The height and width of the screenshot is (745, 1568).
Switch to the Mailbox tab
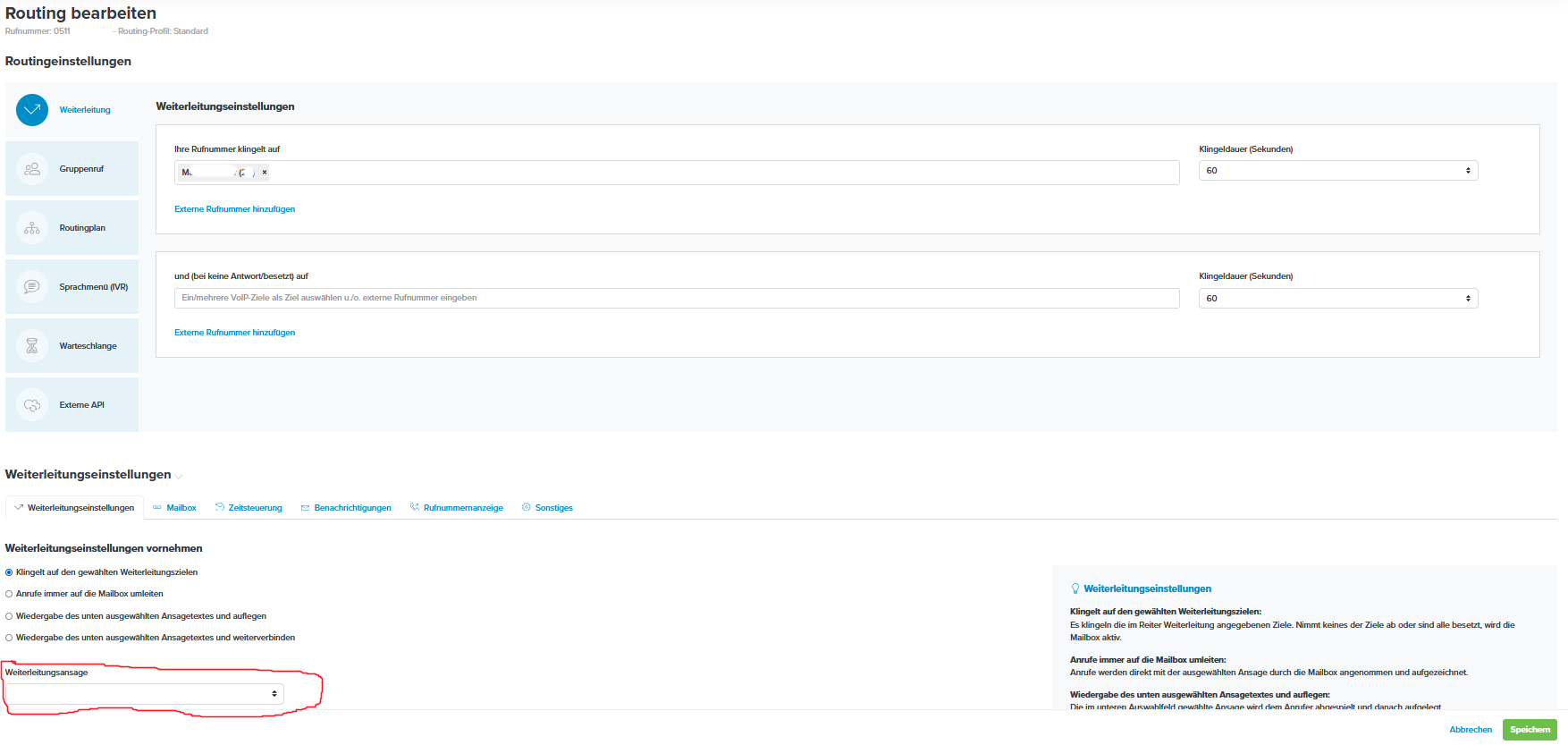(x=181, y=508)
